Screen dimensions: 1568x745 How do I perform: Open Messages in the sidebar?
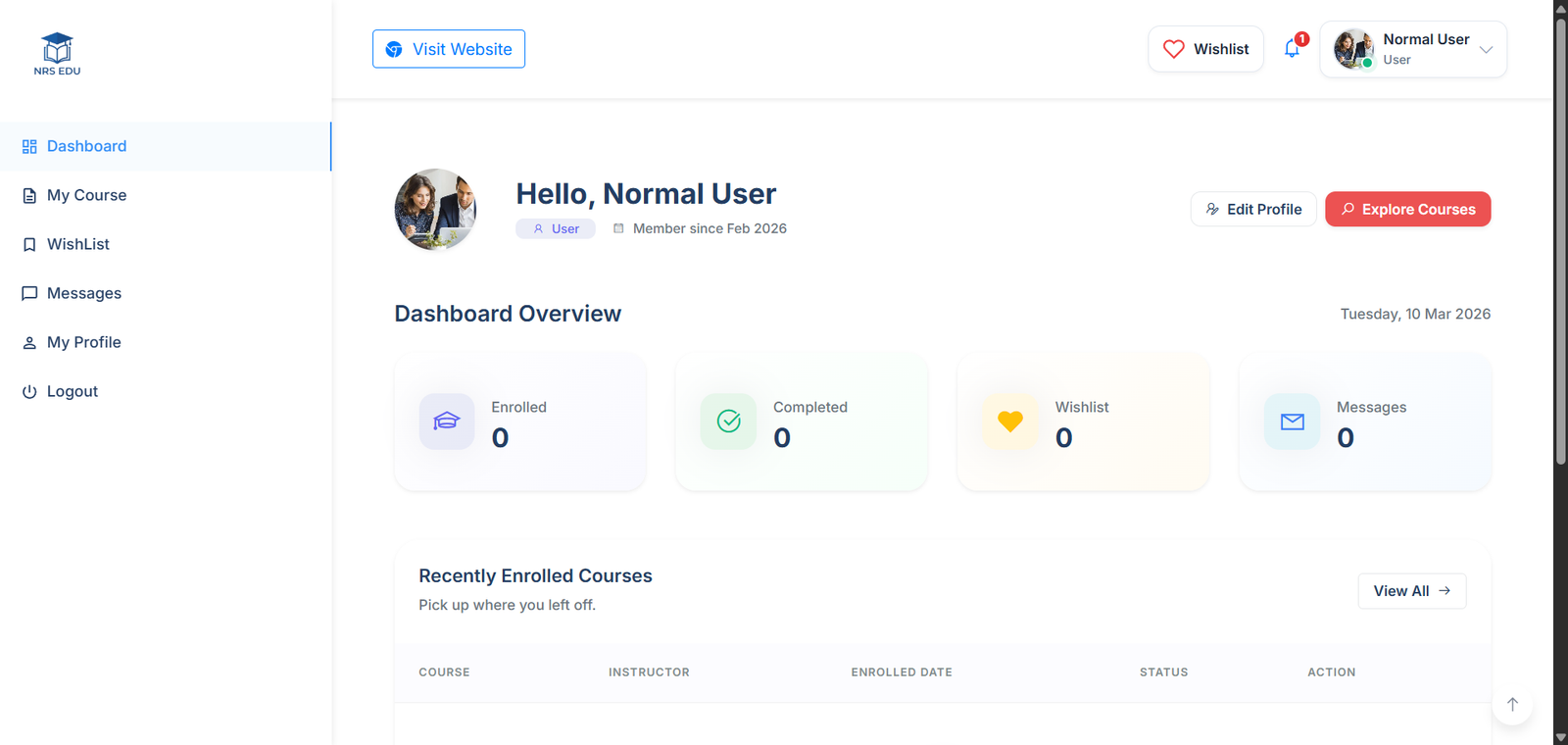[x=84, y=293]
